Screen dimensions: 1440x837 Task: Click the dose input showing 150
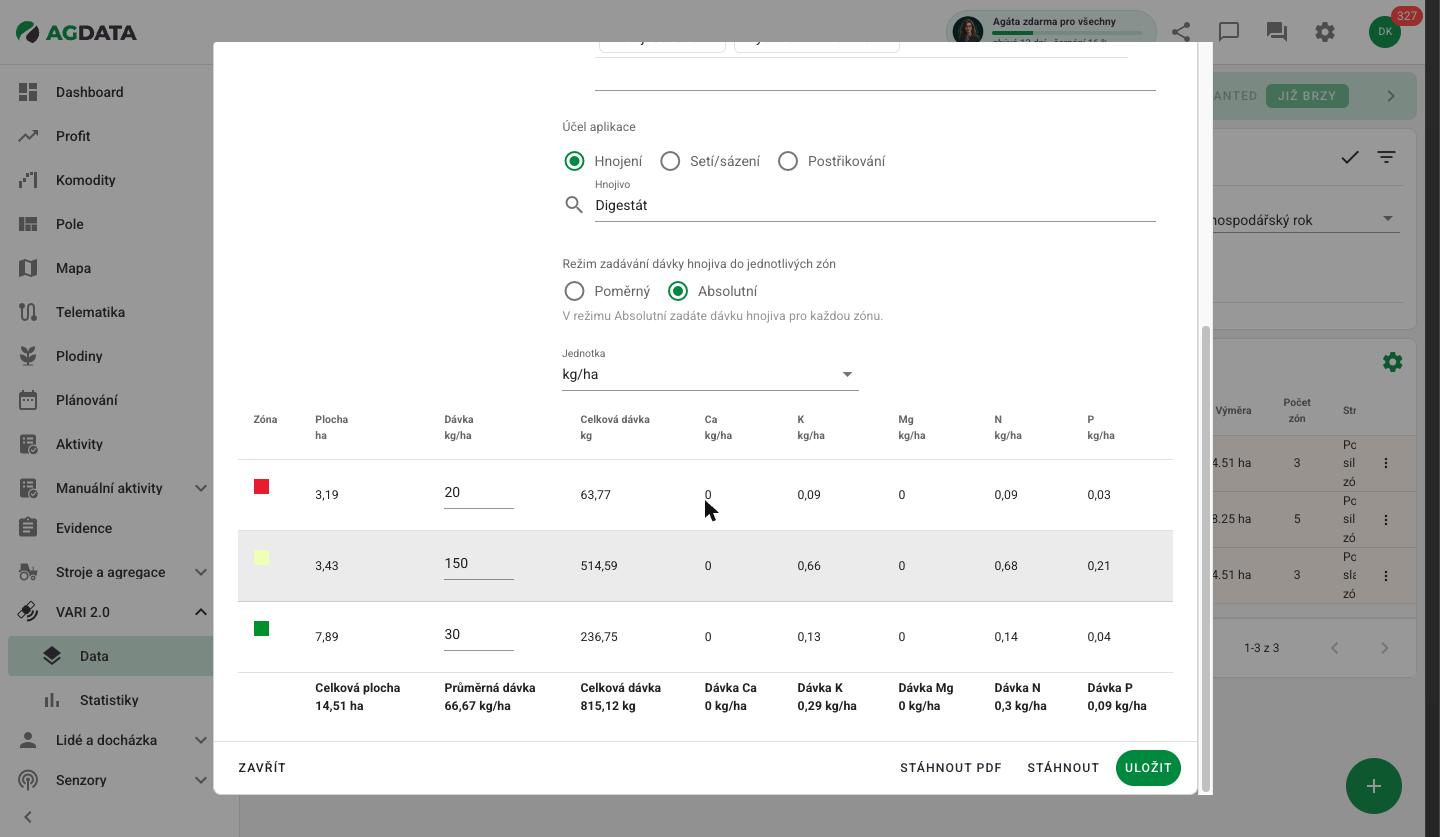click(479, 564)
